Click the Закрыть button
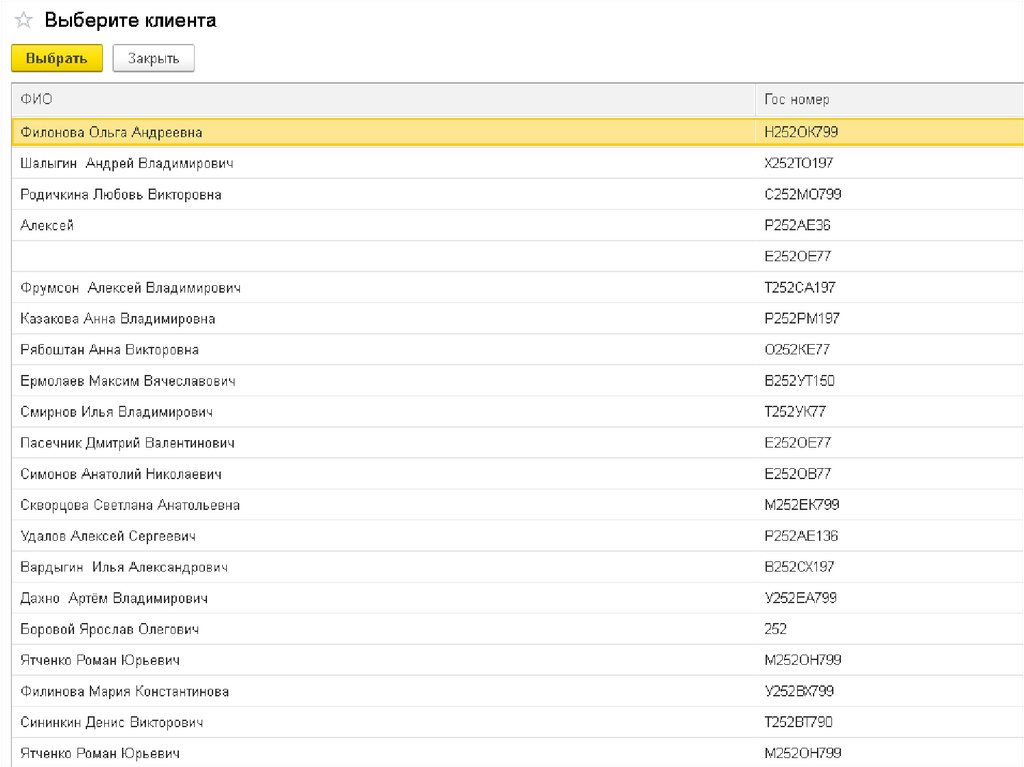1024x767 pixels. (153, 59)
